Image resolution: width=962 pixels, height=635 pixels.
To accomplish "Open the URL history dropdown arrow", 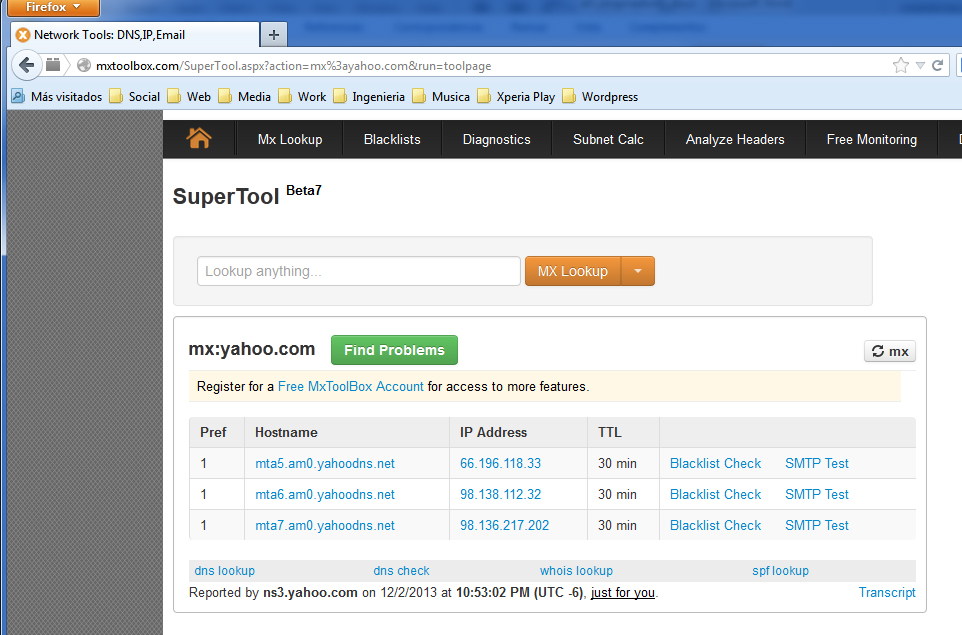I will (920, 66).
